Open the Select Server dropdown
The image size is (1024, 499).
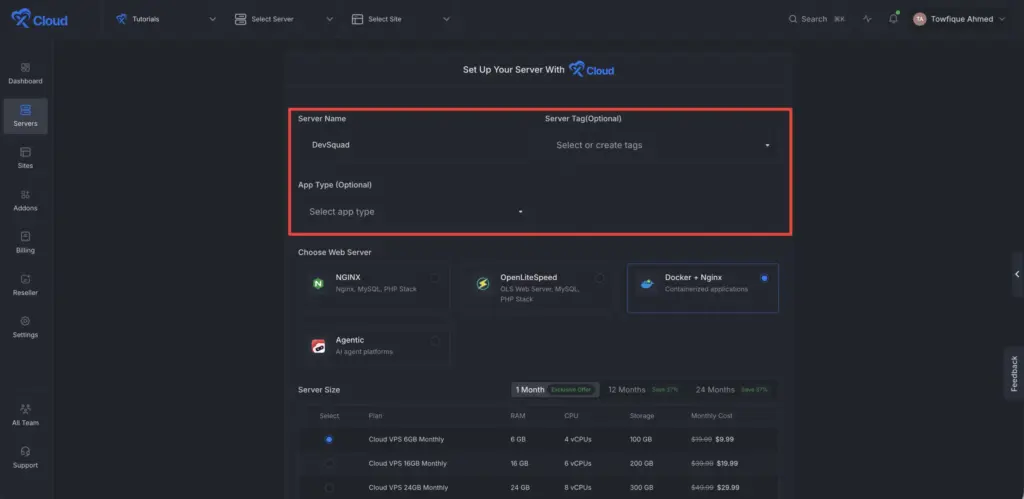(283, 19)
